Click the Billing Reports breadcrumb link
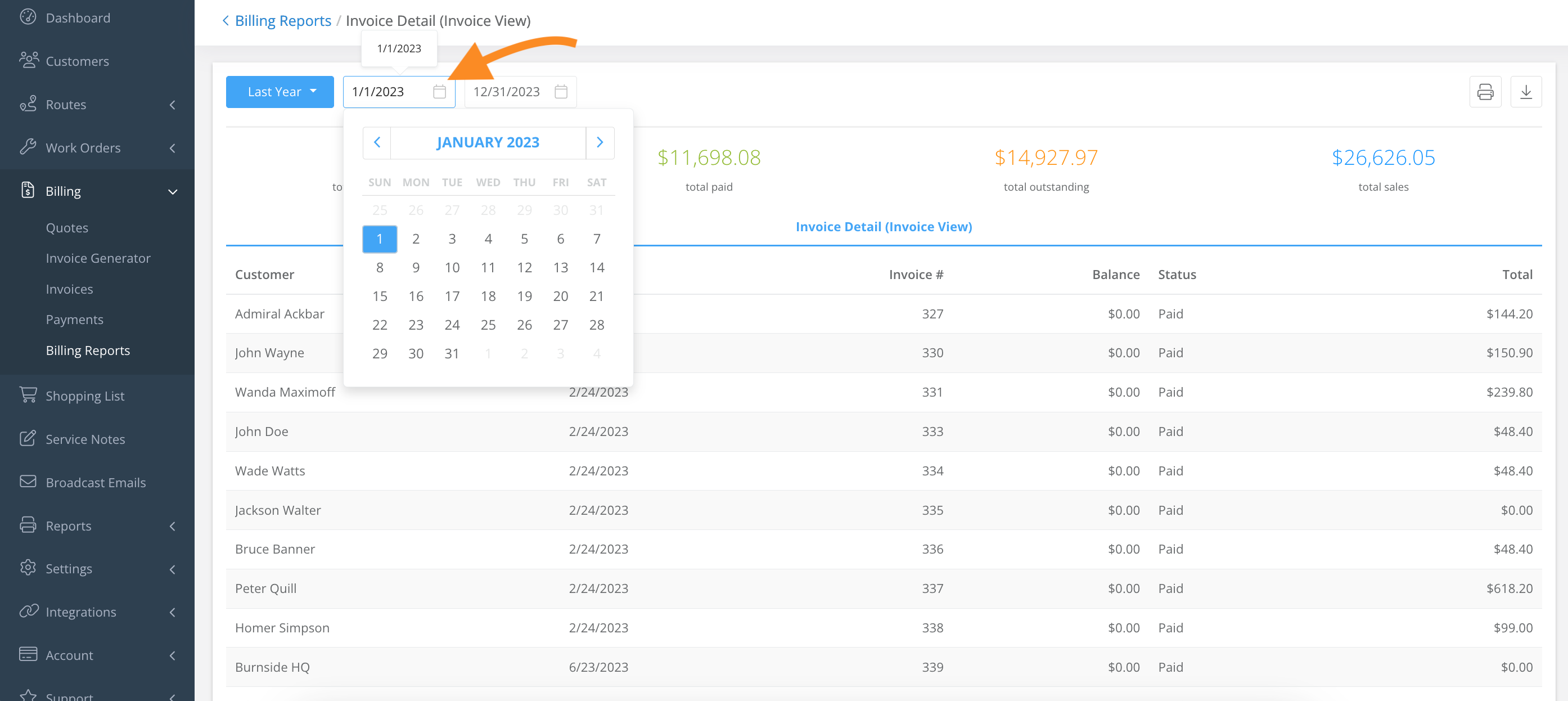Screen dimensions: 1568x701 pos(283,21)
